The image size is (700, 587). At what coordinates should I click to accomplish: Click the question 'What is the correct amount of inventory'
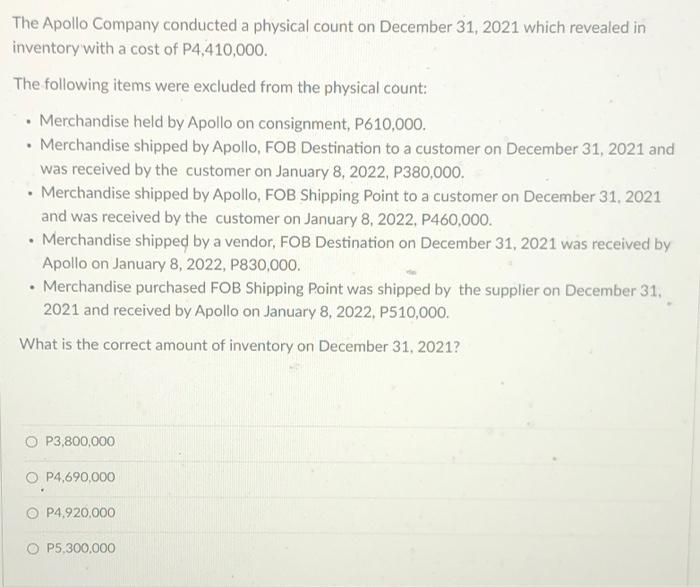(x=239, y=346)
